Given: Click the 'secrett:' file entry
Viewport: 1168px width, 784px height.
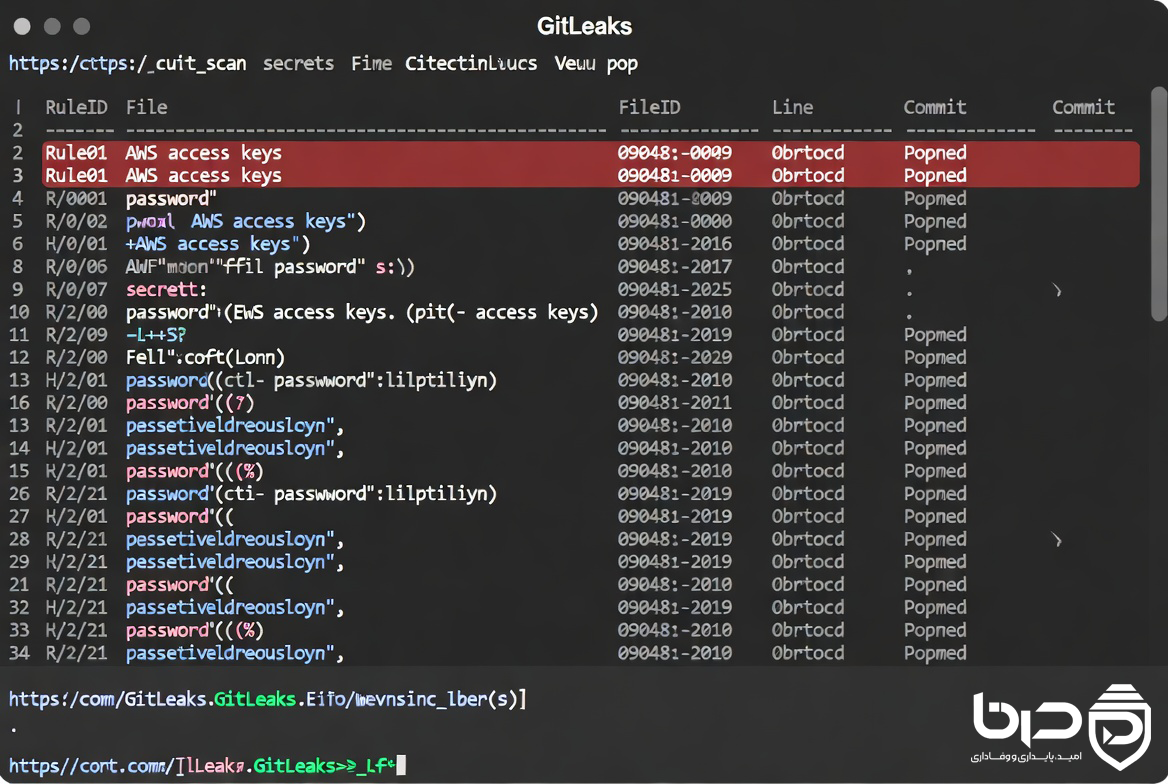Looking at the screenshot, I should tap(166, 290).
